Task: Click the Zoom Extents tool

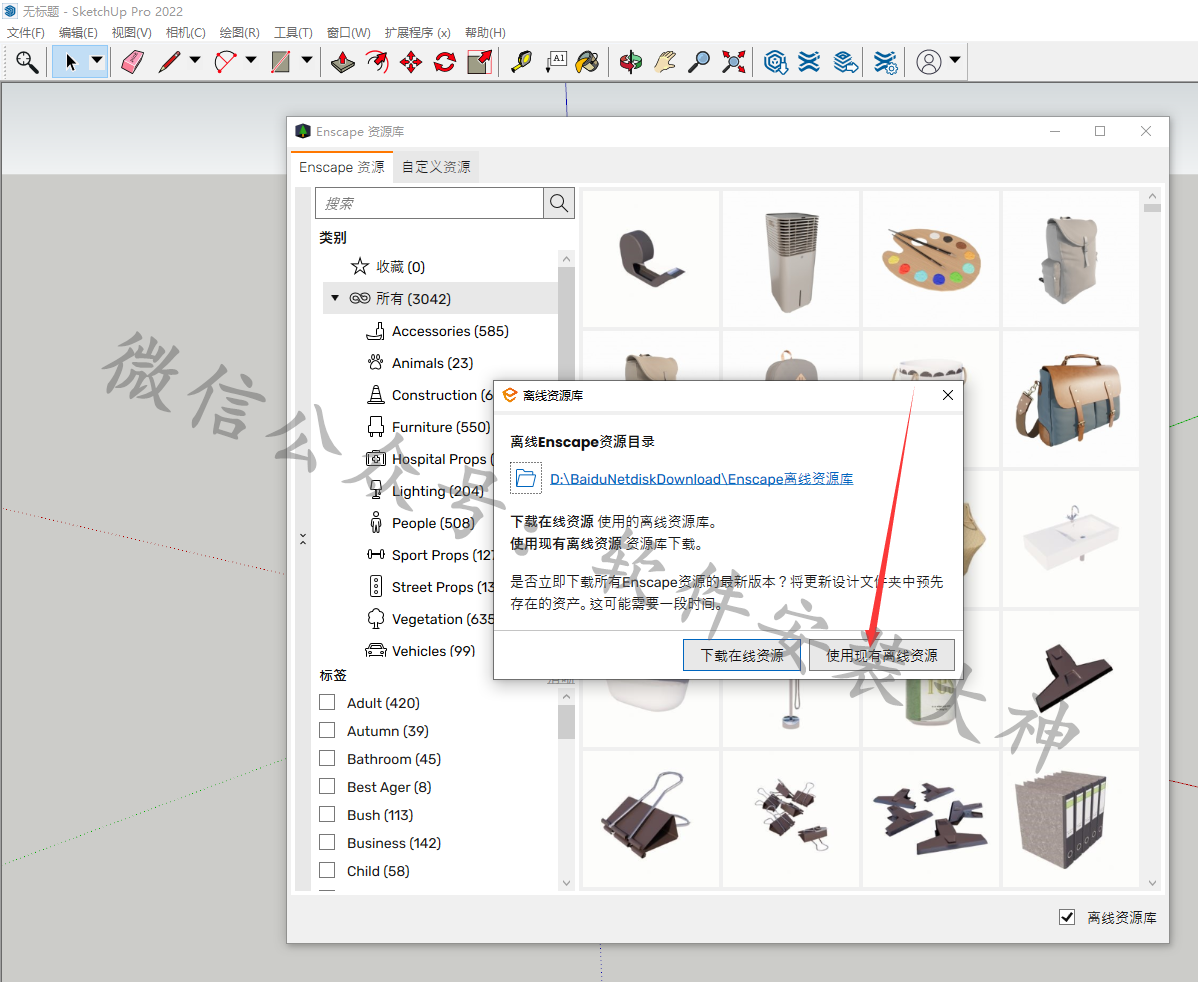Action: pos(733,62)
